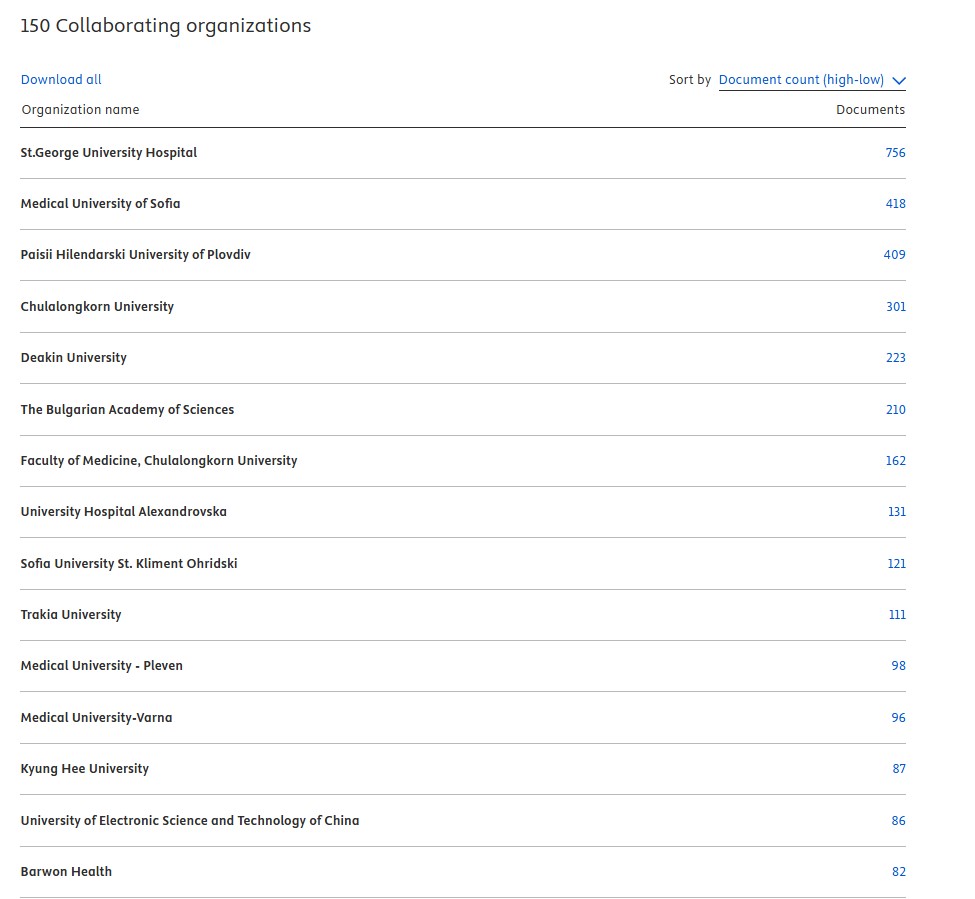Select University of Electronic Science and Technology
Screen dimensions: 975x899
190,821
